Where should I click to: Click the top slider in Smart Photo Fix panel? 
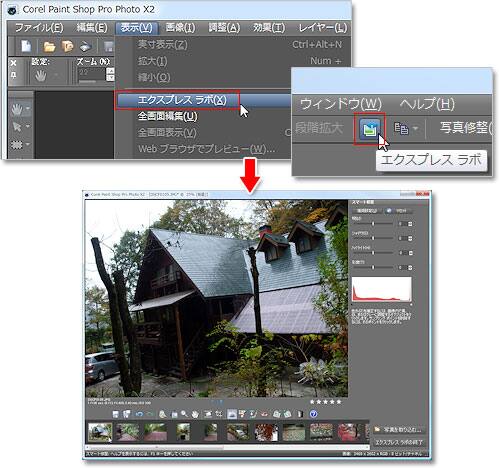click(x=373, y=224)
